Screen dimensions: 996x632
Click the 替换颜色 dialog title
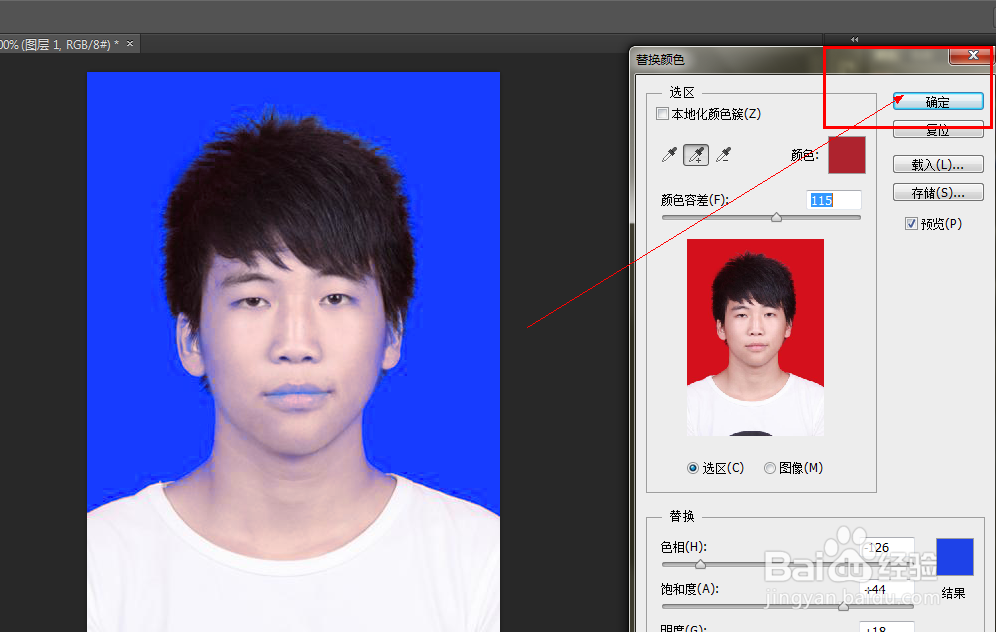660,60
